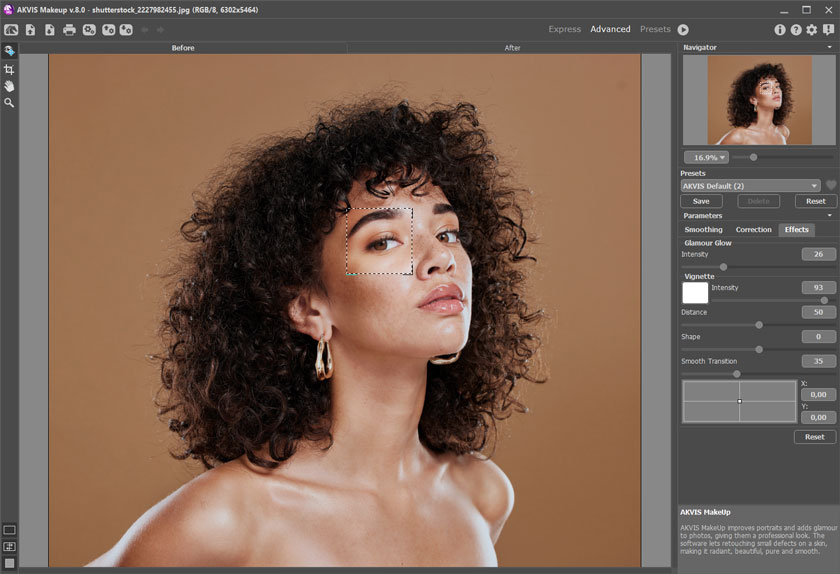
Task: Click the Navigator thumbnail preview
Action: pos(758,100)
